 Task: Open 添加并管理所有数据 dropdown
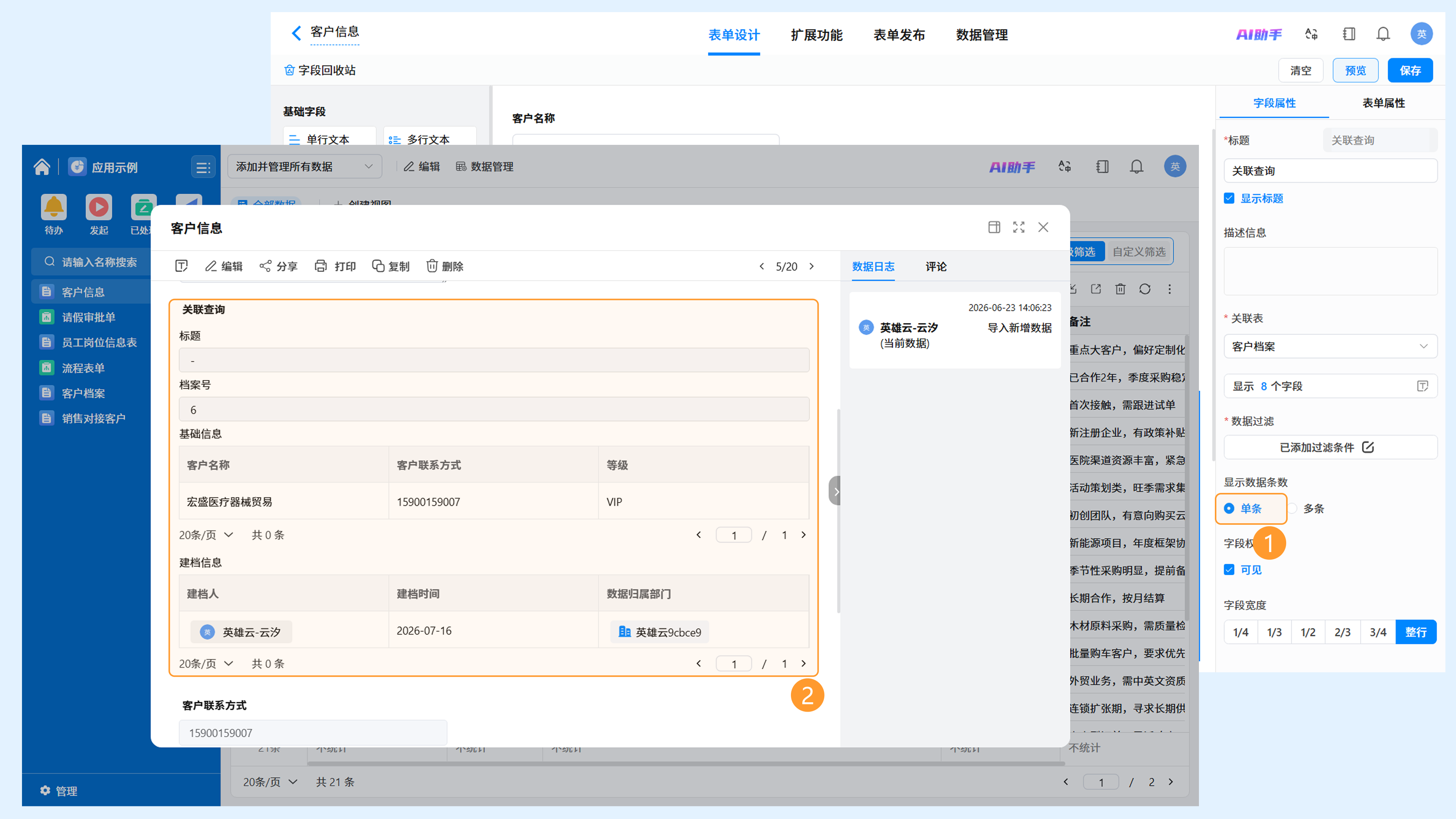(x=304, y=167)
